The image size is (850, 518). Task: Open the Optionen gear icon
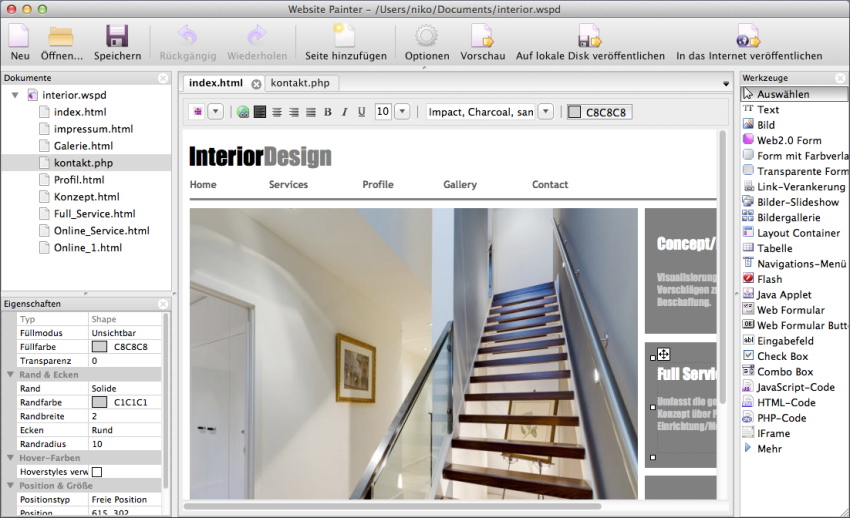[427, 37]
